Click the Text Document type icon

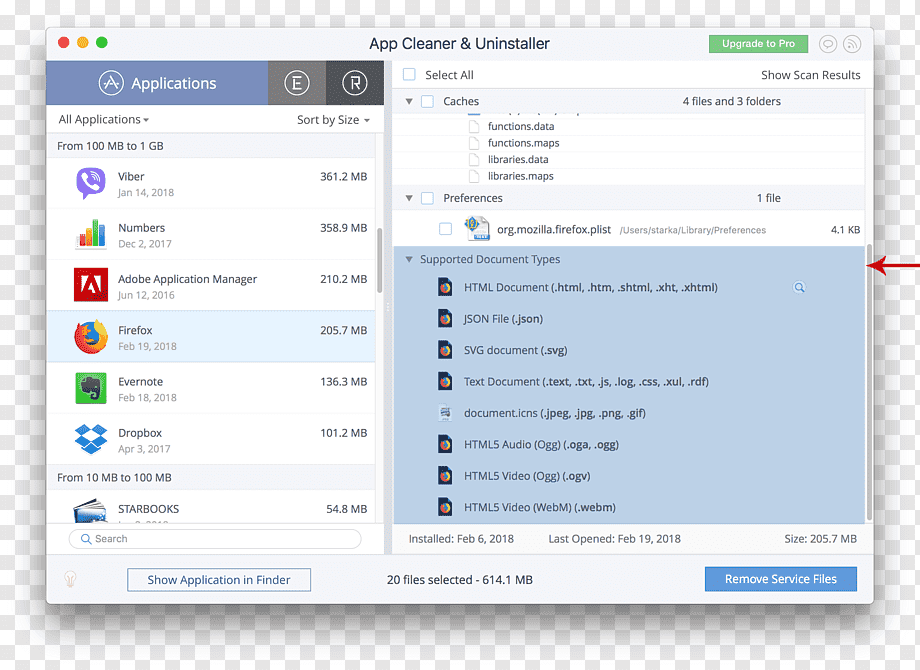445,381
